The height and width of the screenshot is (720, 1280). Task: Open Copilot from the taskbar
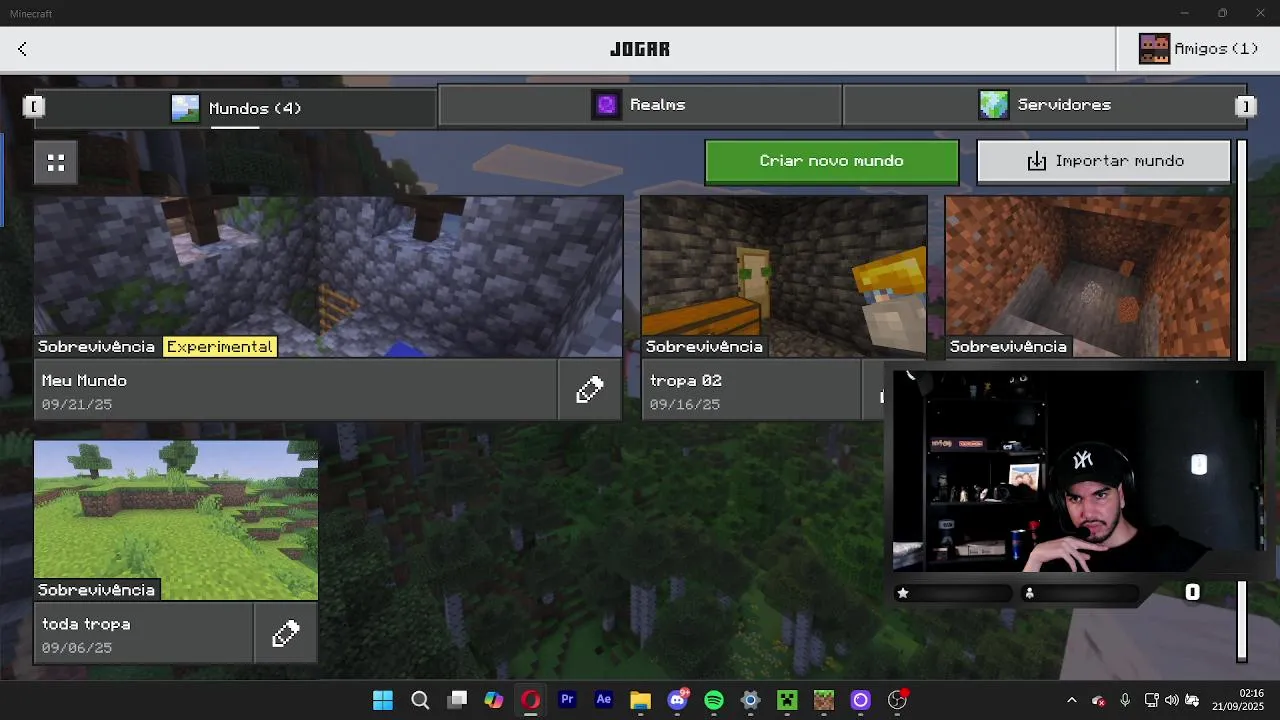[494, 700]
